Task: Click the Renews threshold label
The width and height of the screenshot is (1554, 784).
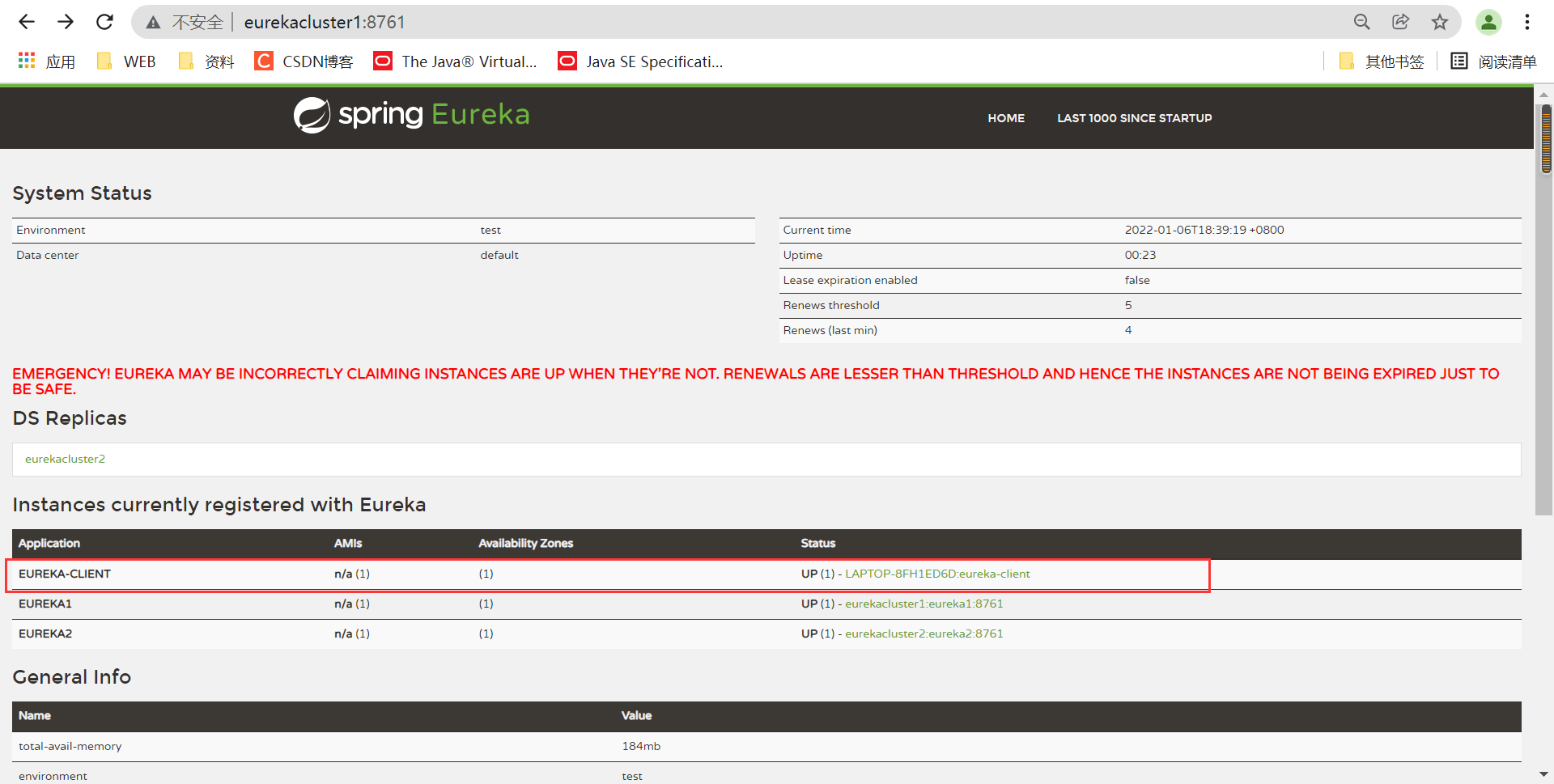Action: point(831,305)
